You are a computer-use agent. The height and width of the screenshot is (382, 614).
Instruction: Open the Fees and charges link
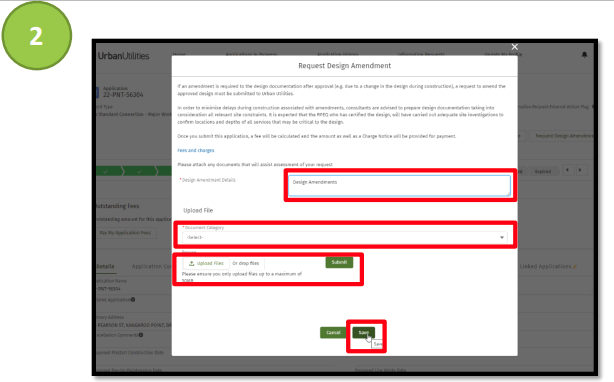pos(196,150)
